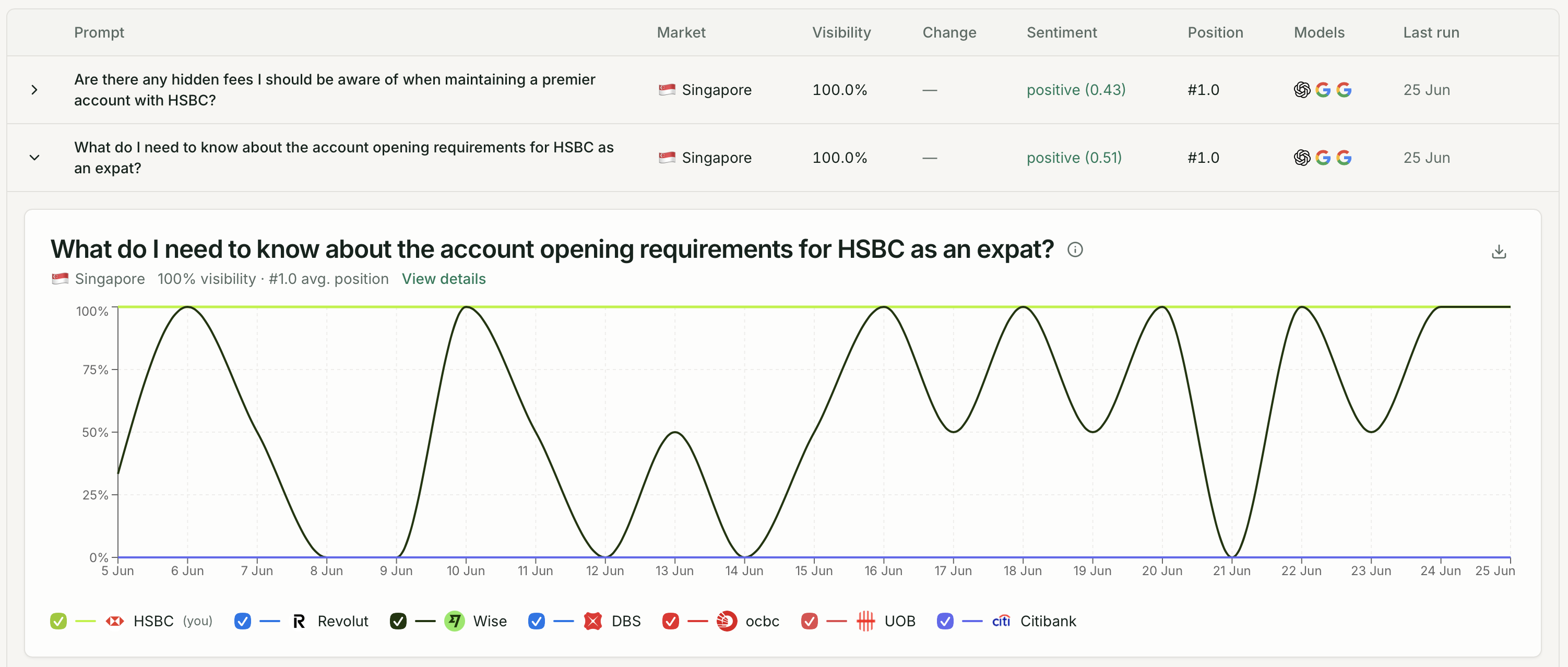Click the Models column header
Image resolution: width=1568 pixels, height=667 pixels.
click(x=1319, y=32)
